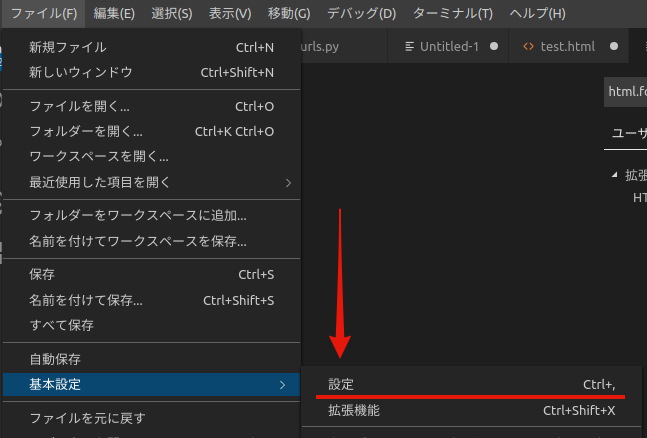Click 保存 menu entry
This screenshot has width=647, height=438.
[x=151, y=275]
